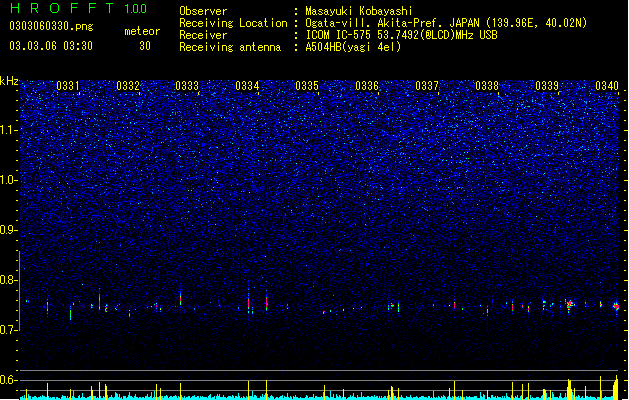Viewport: 629px width, 400px height.
Task: Click the 0340 time marker
Action: click(x=607, y=86)
